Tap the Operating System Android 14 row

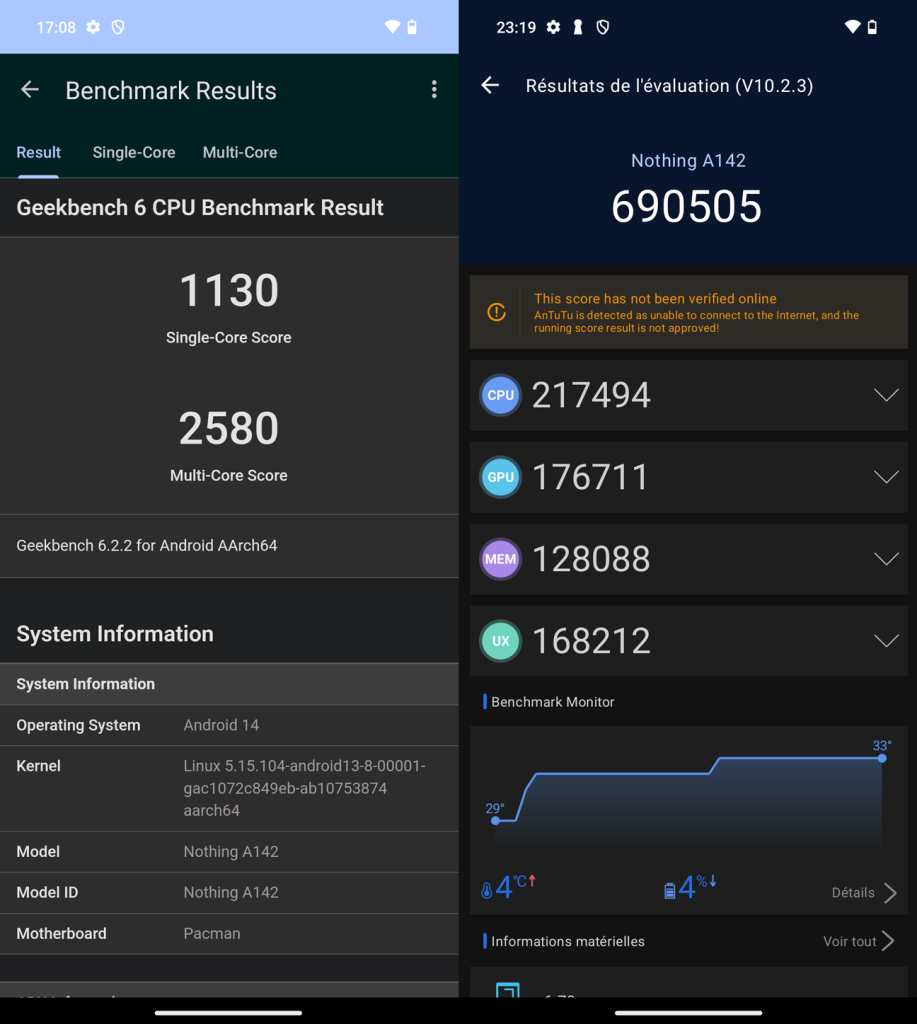(x=229, y=726)
